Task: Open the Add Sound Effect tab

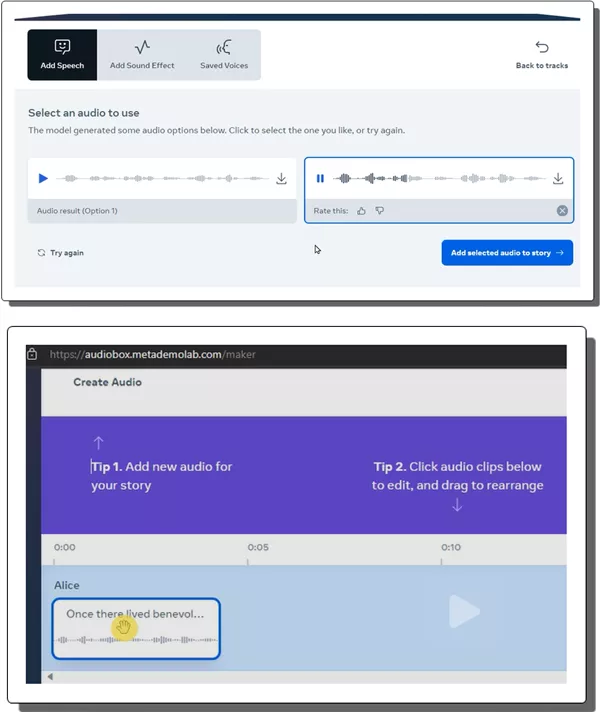Action: click(x=142, y=55)
